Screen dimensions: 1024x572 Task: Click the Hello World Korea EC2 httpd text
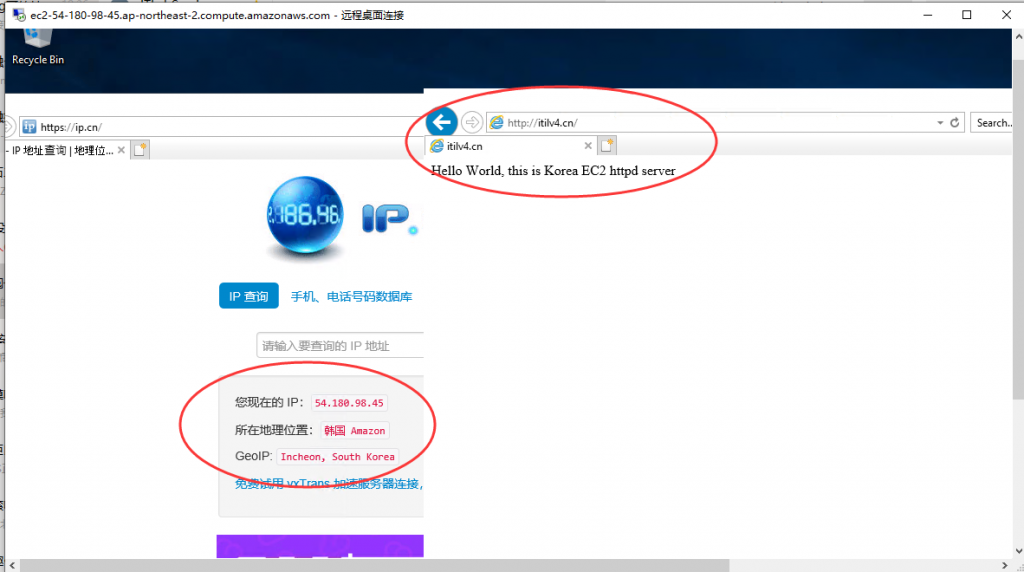(553, 171)
